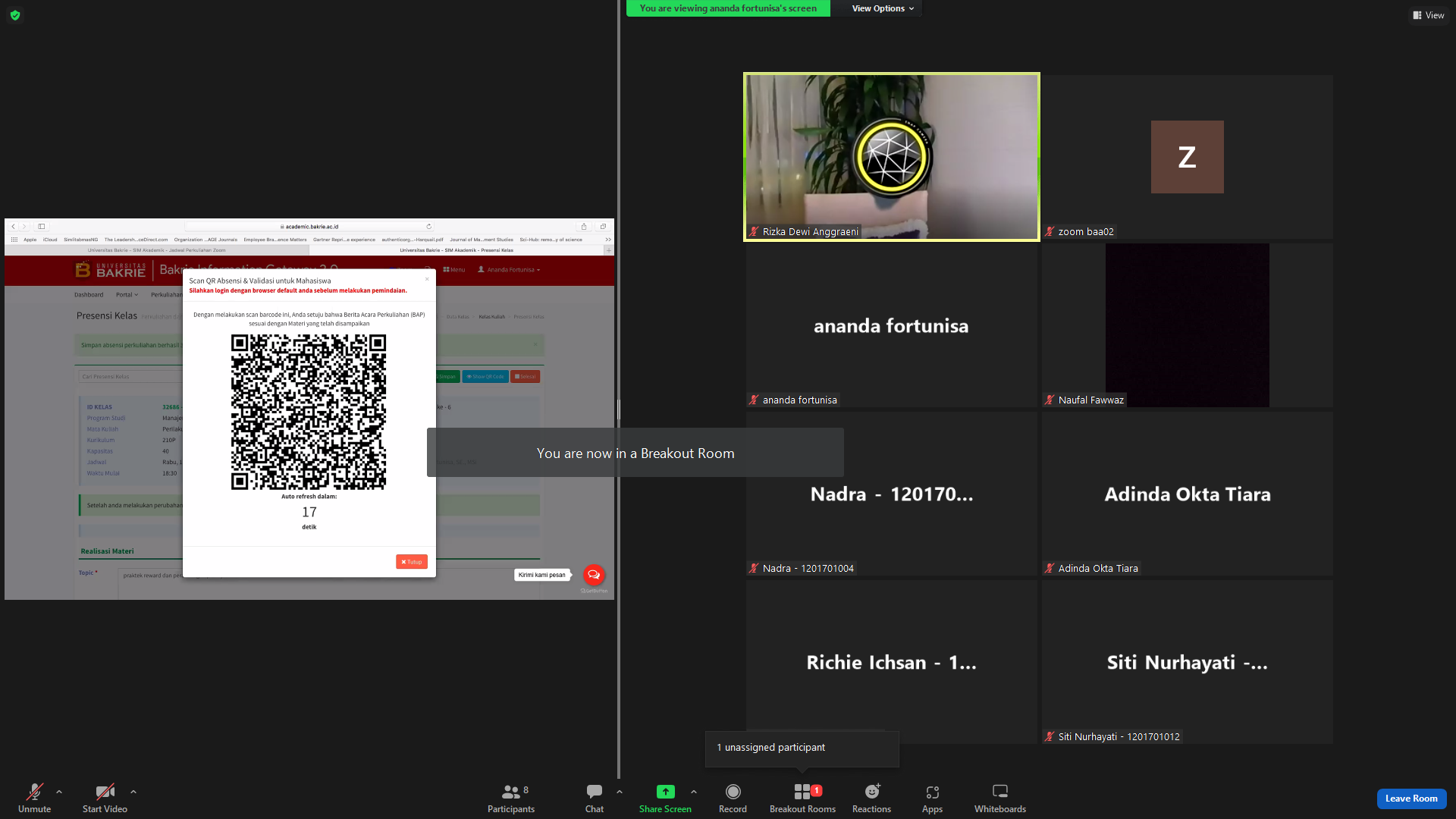Open Zoom Apps
This screenshot has width=1456, height=819.
pyautogui.click(x=932, y=798)
